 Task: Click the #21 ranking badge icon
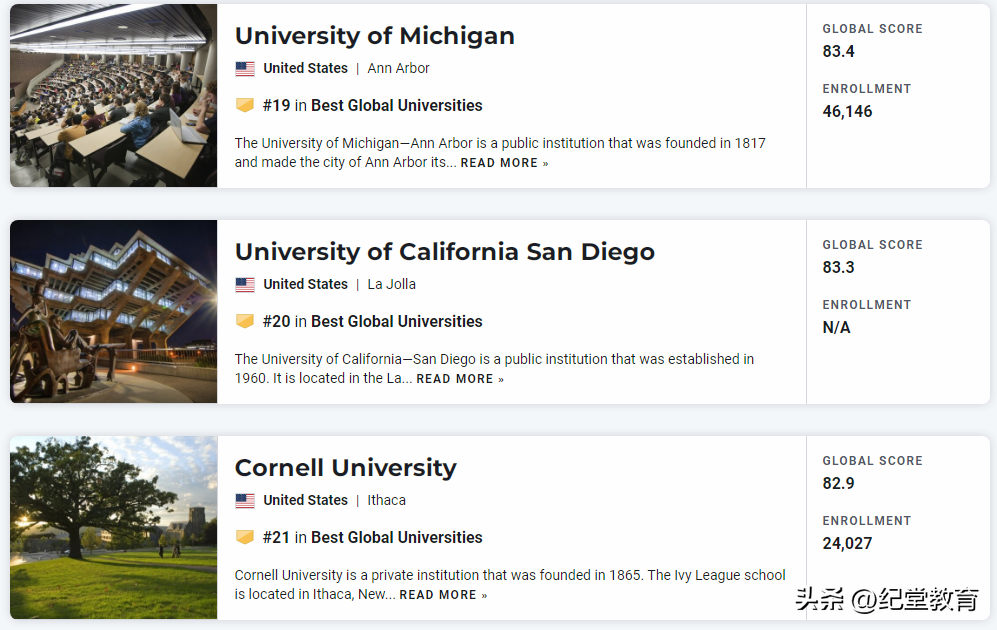[245, 537]
